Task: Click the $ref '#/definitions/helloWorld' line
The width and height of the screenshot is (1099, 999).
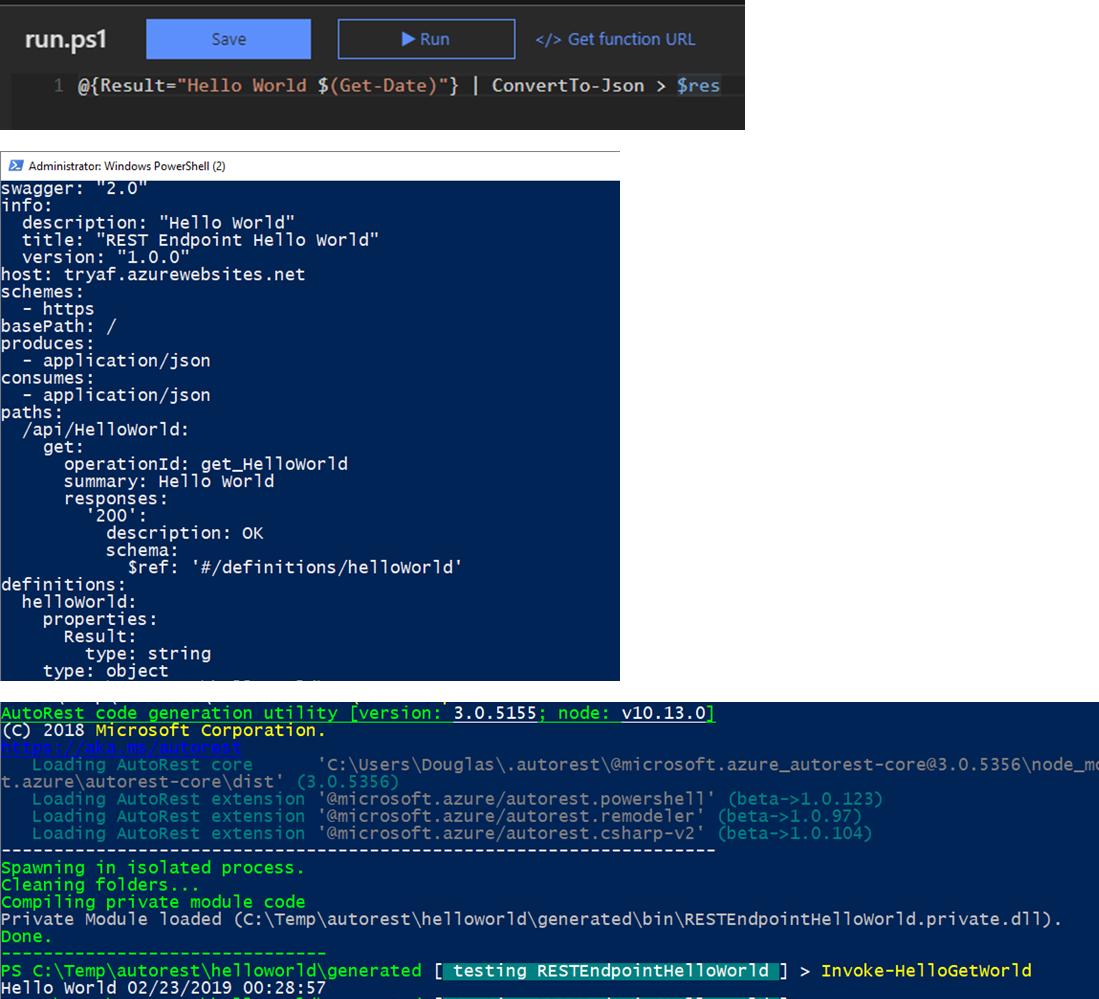Action: tap(294, 567)
